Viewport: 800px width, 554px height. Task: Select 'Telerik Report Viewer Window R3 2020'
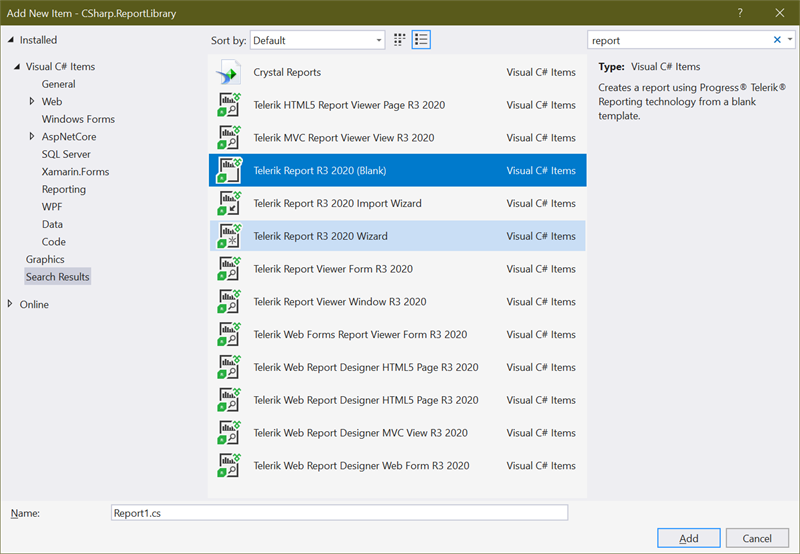340,301
